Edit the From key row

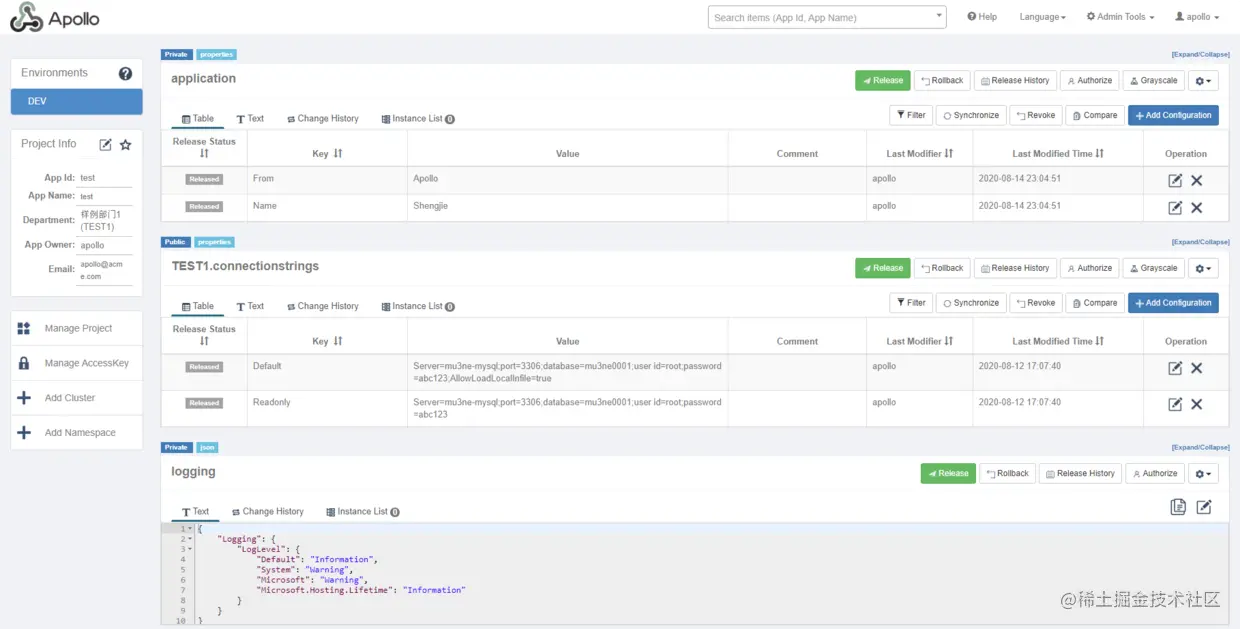coord(1175,180)
